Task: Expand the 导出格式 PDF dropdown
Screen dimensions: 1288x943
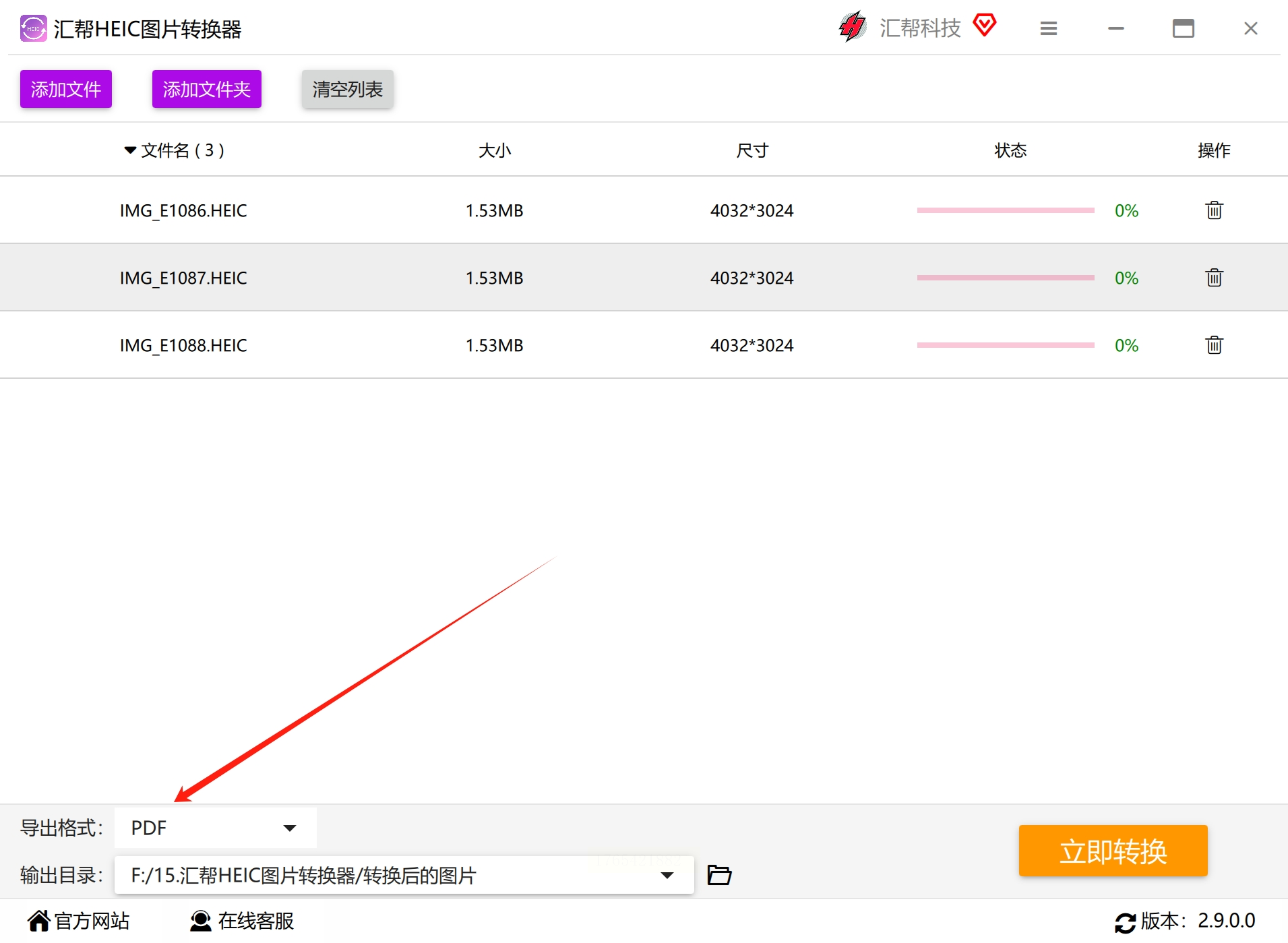Action: coord(216,828)
